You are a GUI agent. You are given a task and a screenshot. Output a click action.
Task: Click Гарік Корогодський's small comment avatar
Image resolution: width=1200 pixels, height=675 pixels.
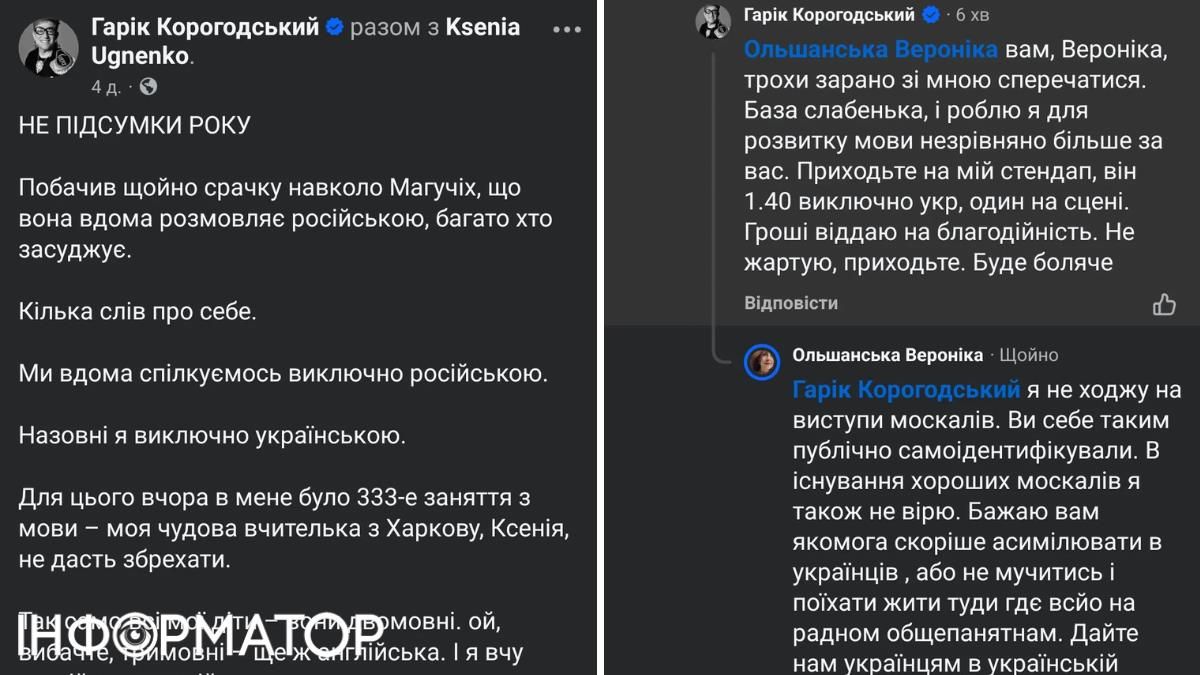click(713, 19)
